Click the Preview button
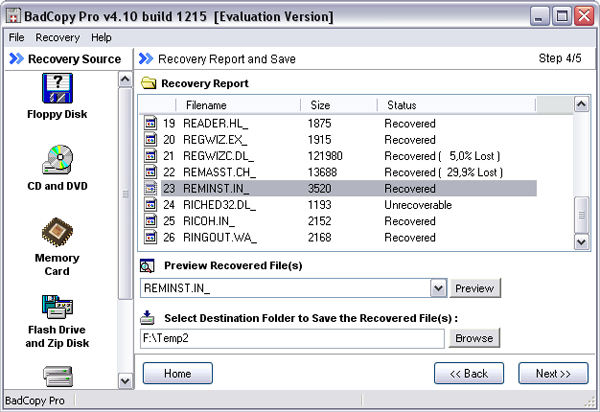The height and width of the screenshot is (412, 600). tap(474, 288)
